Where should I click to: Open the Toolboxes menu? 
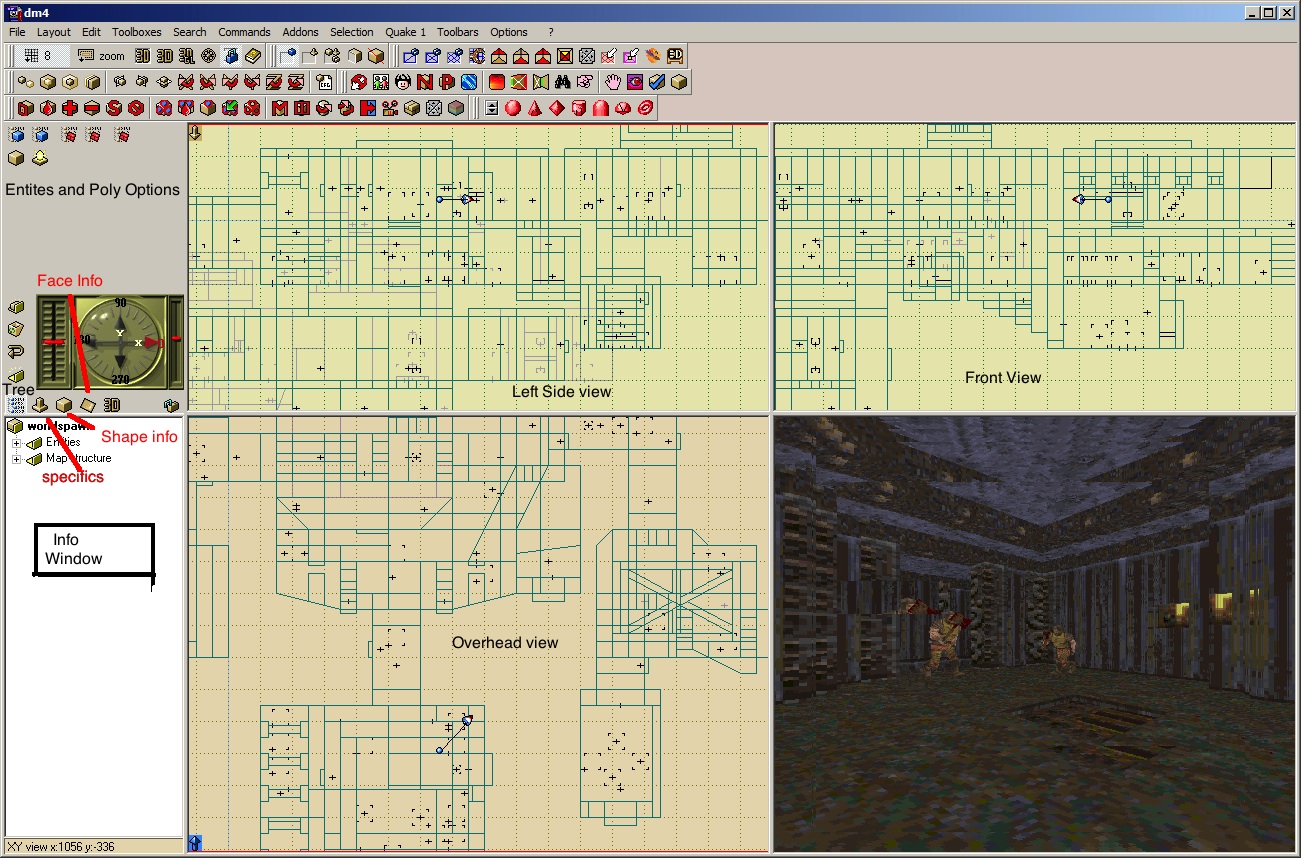pos(136,32)
